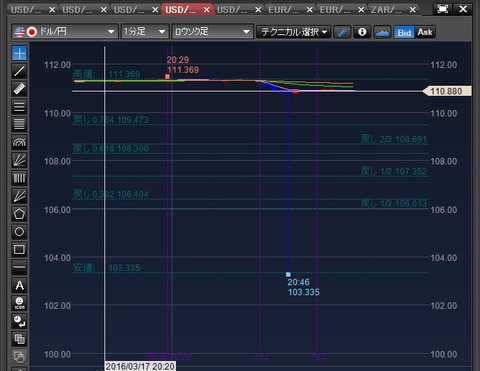Screen dimensions: 480x371
Task: Select the circle shape tool
Action: click(x=19, y=232)
